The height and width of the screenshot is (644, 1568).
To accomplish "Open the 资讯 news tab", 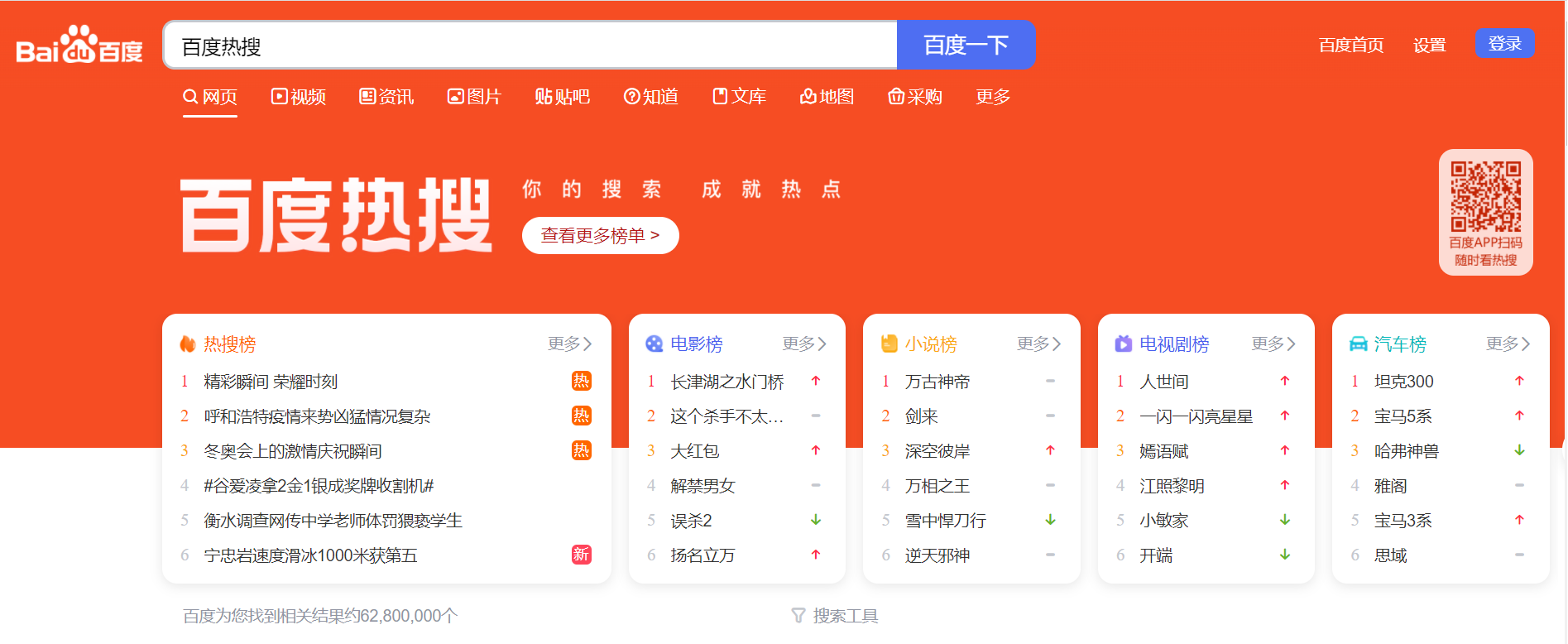I will (x=386, y=97).
